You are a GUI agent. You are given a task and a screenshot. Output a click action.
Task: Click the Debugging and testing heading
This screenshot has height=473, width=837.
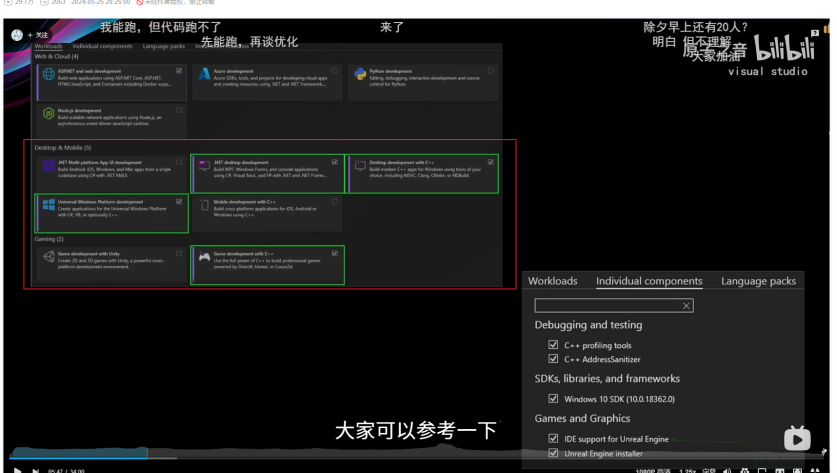(x=588, y=325)
